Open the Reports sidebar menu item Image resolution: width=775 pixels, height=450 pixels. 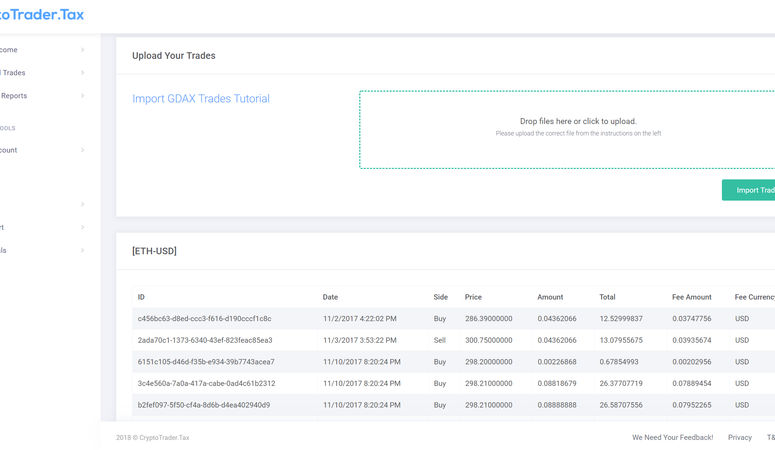coord(14,95)
